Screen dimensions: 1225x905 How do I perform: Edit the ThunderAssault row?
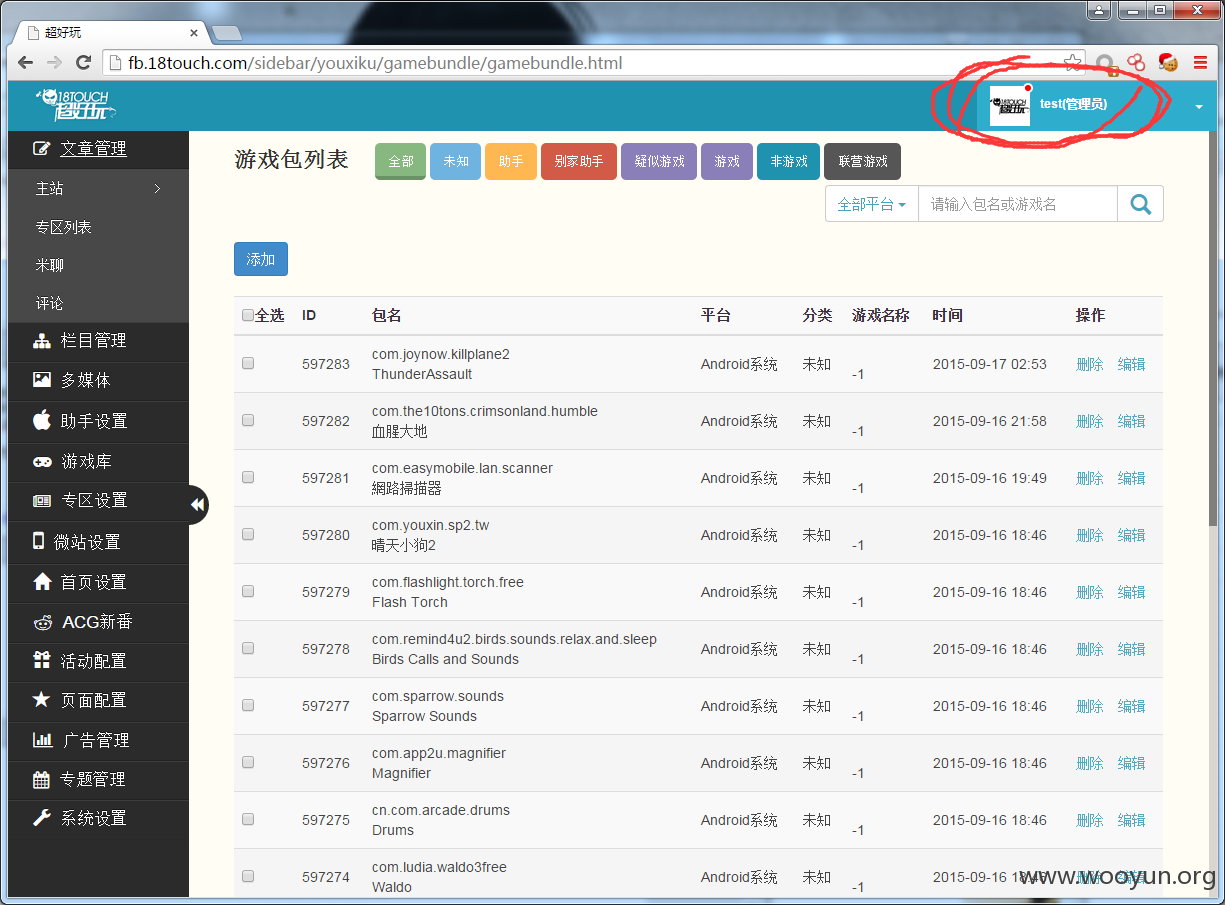1131,364
